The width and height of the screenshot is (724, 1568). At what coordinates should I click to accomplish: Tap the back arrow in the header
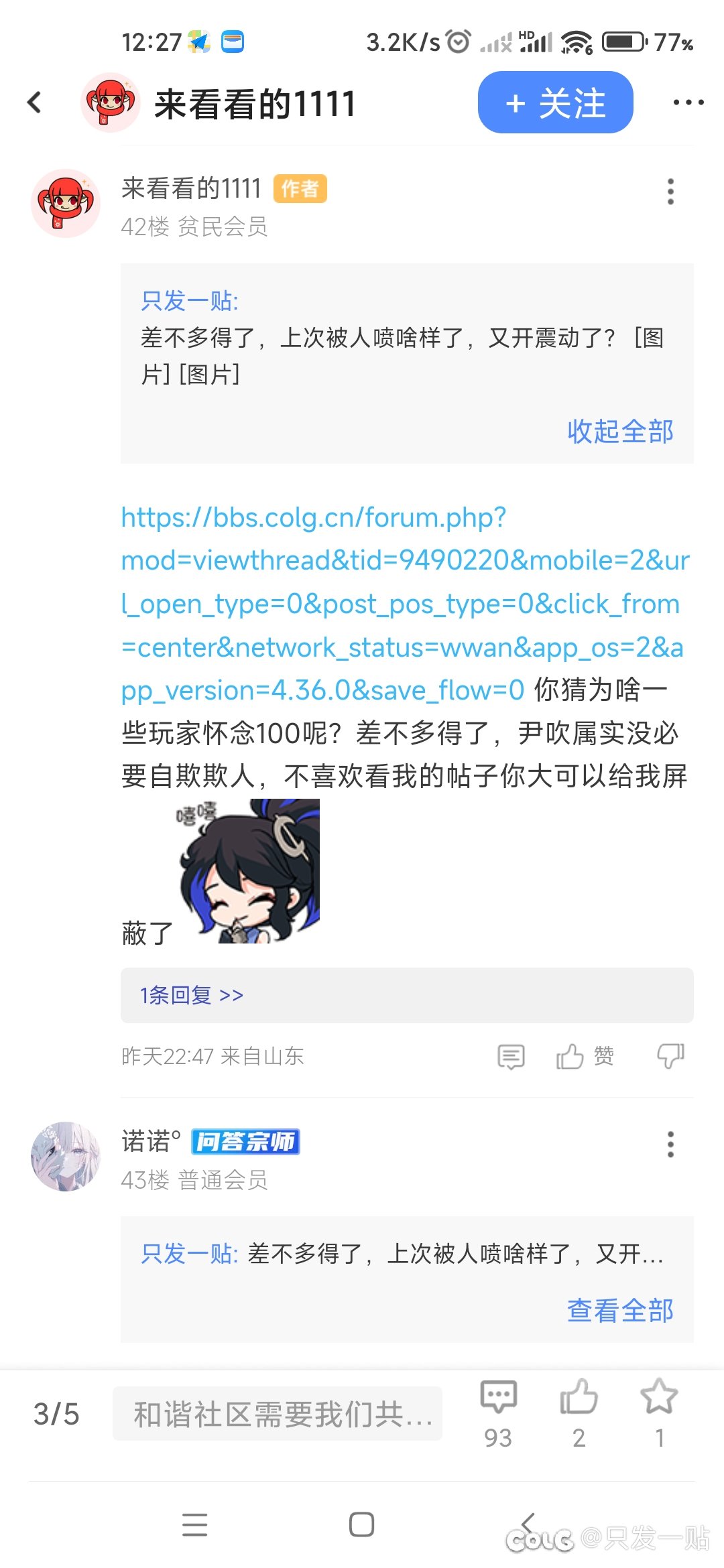point(34,103)
